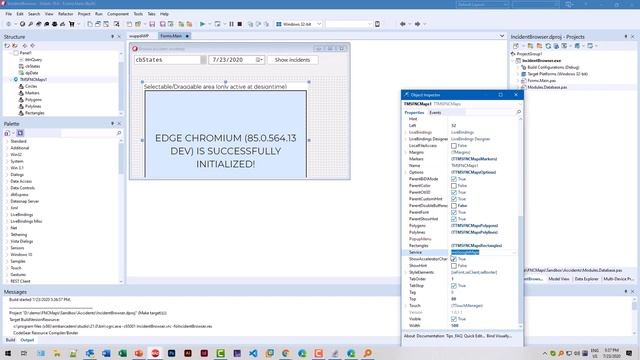Open Word from the taskbar
Viewport: 640px width, 360px height.
pos(106,353)
